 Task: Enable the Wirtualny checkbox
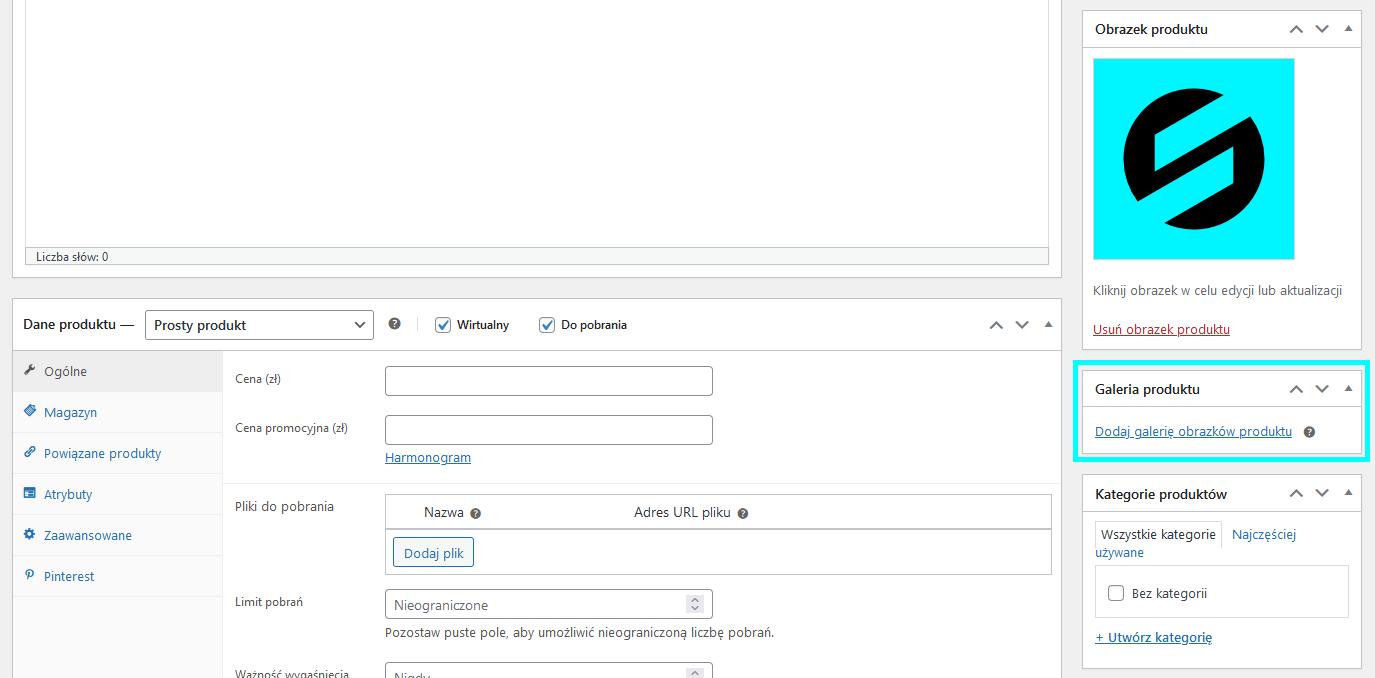[443, 324]
